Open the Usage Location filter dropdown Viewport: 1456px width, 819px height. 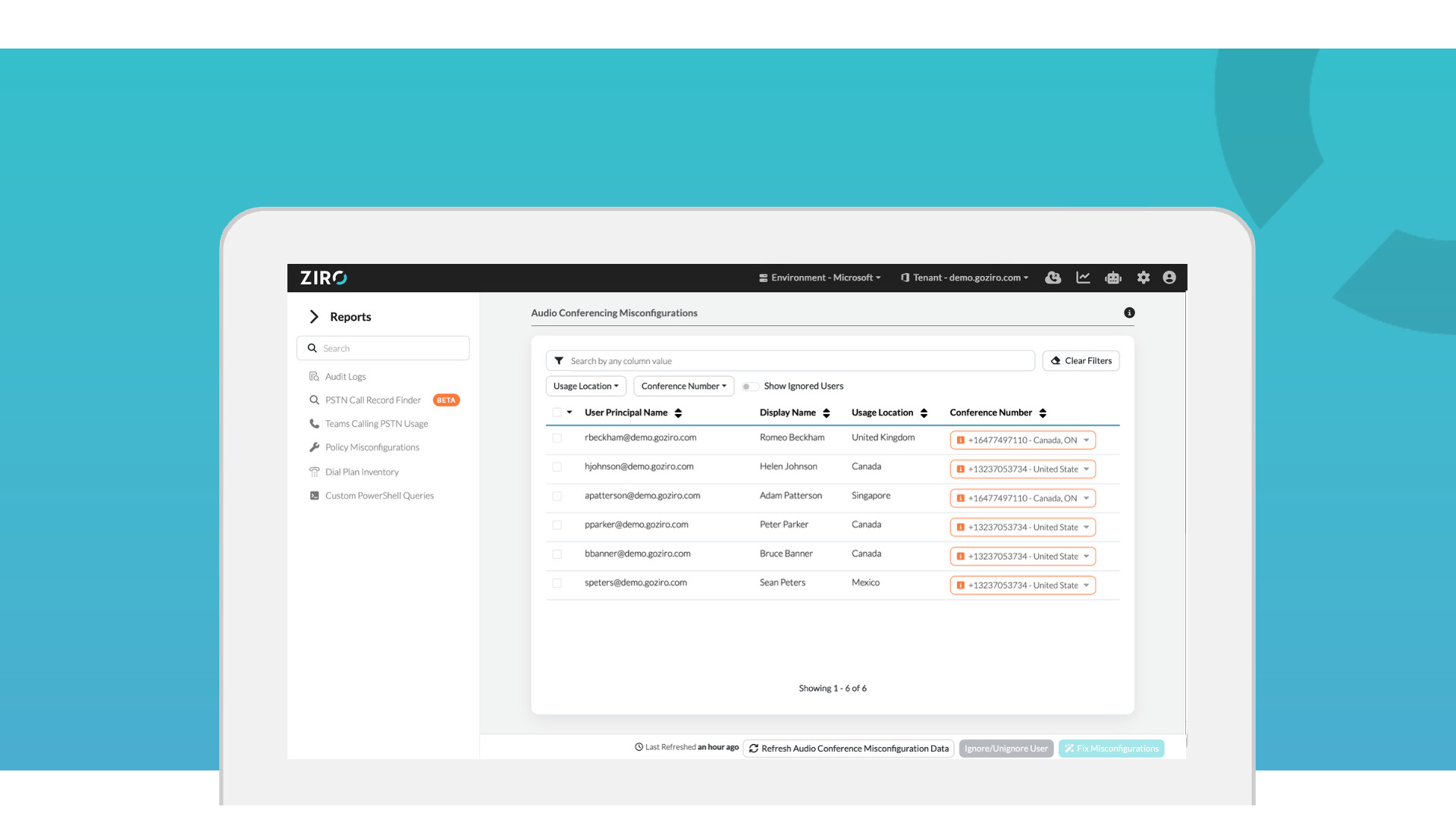[x=585, y=386]
